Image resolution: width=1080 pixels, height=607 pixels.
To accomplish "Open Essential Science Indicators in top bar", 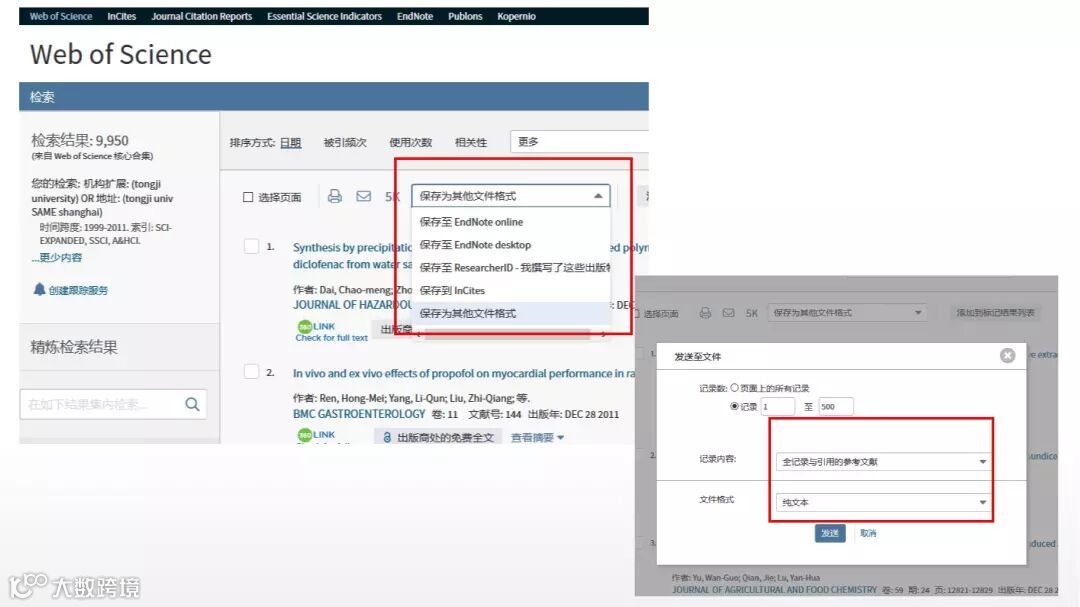I will (x=324, y=16).
